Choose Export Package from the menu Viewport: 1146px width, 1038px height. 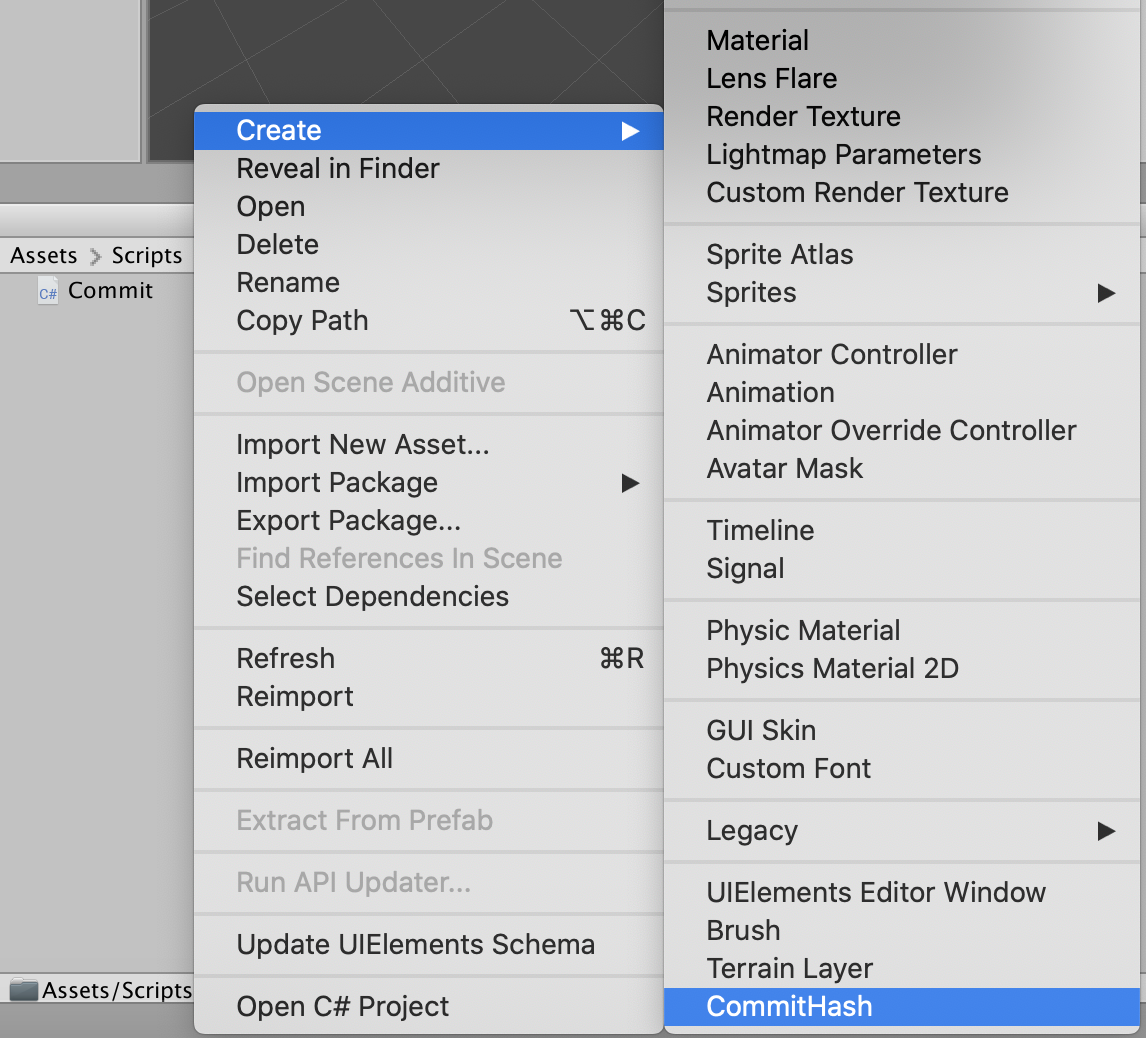coord(348,521)
